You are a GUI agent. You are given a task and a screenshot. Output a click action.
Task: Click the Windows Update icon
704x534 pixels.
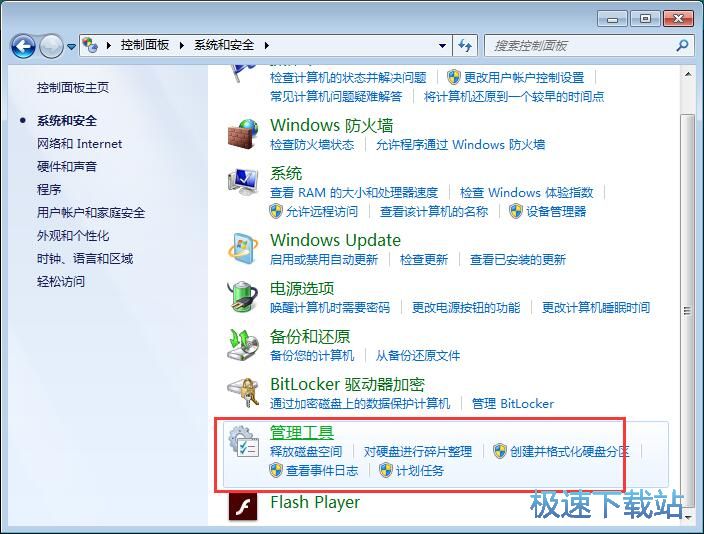tap(243, 249)
